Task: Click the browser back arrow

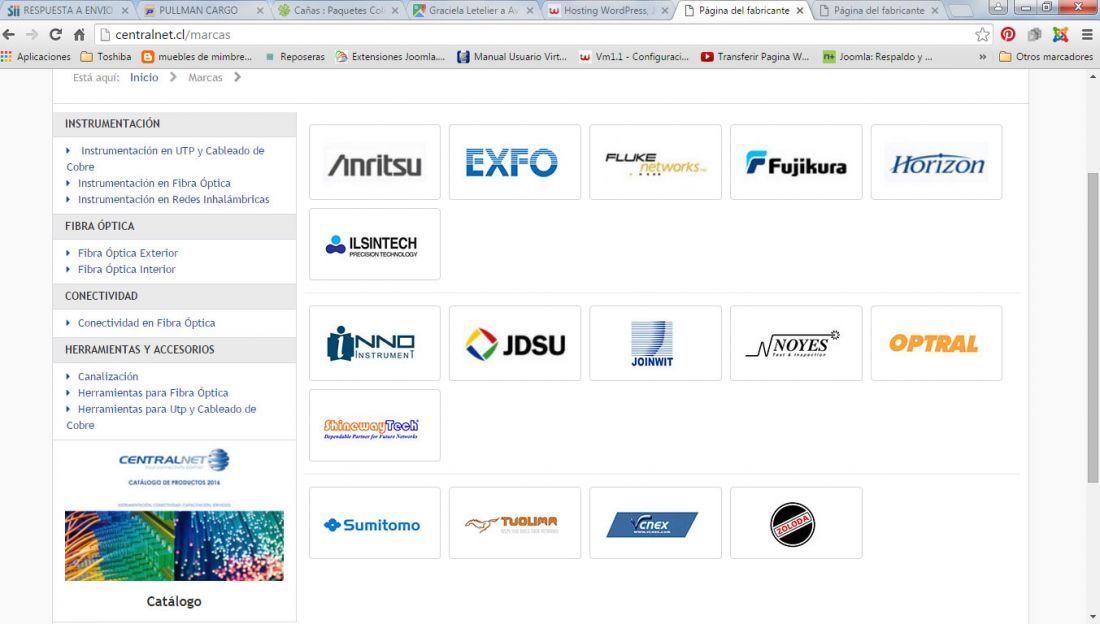Action: click(9, 34)
